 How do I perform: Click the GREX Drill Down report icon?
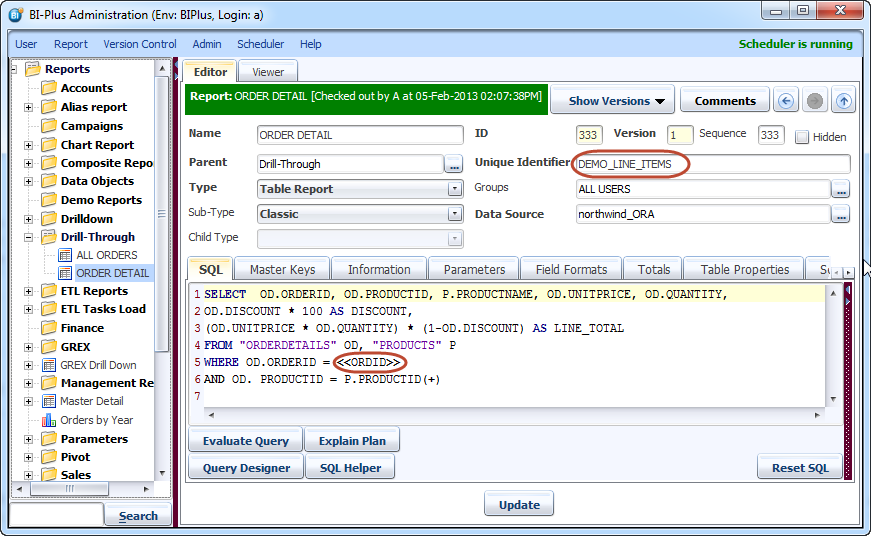48,365
